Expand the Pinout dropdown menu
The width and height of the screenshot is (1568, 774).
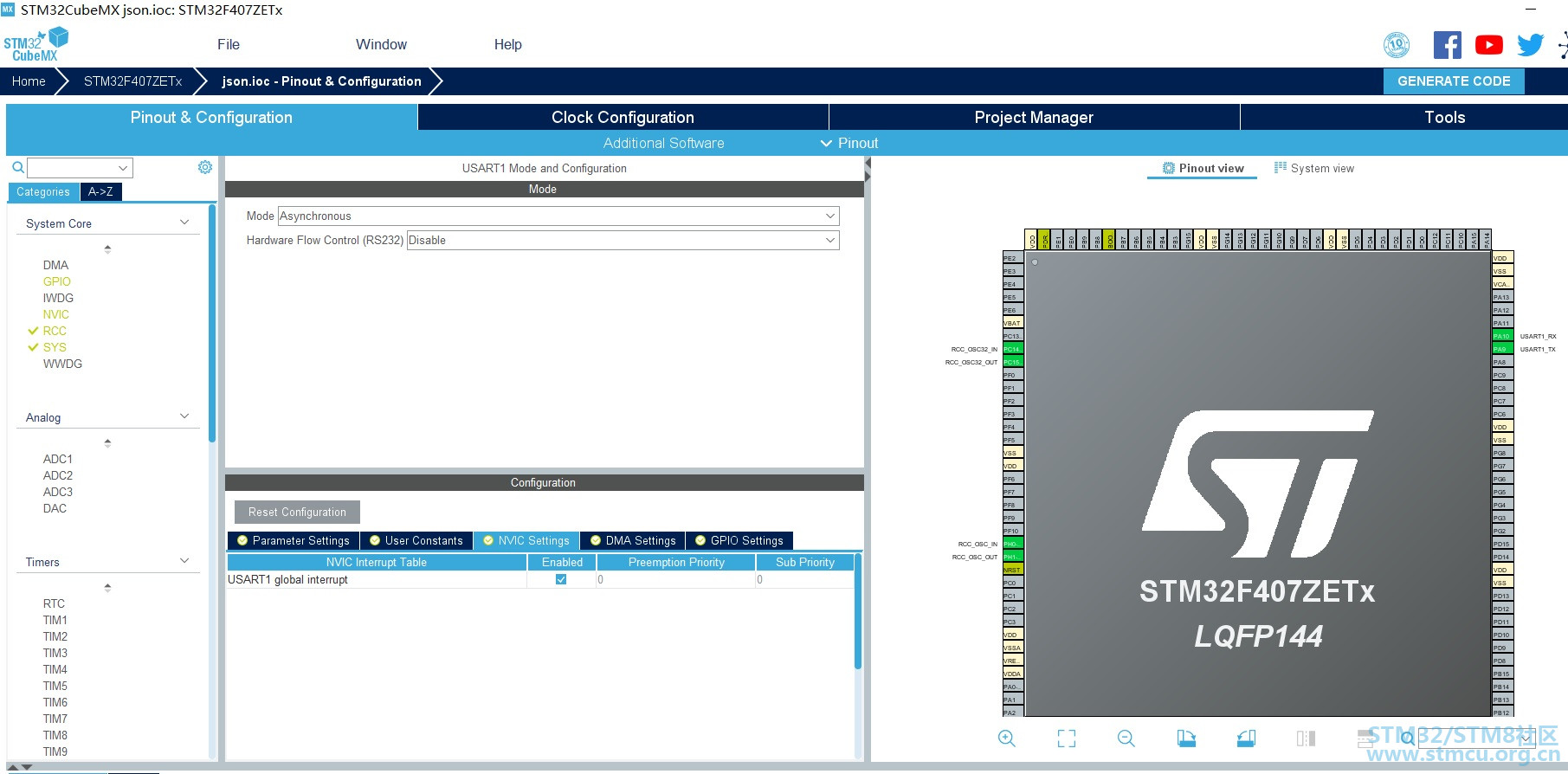(x=849, y=143)
